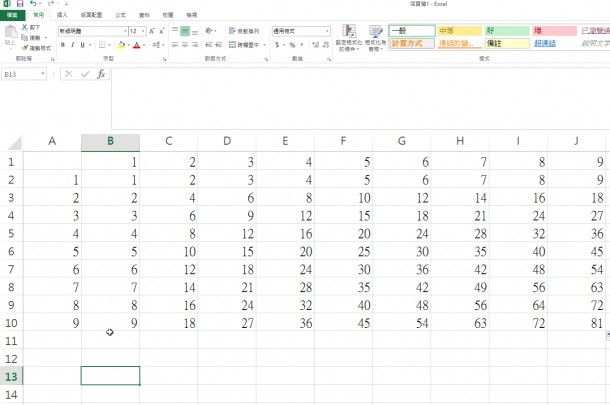
Task: Click the Copy icon in the clipboard group
Action: (25, 38)
